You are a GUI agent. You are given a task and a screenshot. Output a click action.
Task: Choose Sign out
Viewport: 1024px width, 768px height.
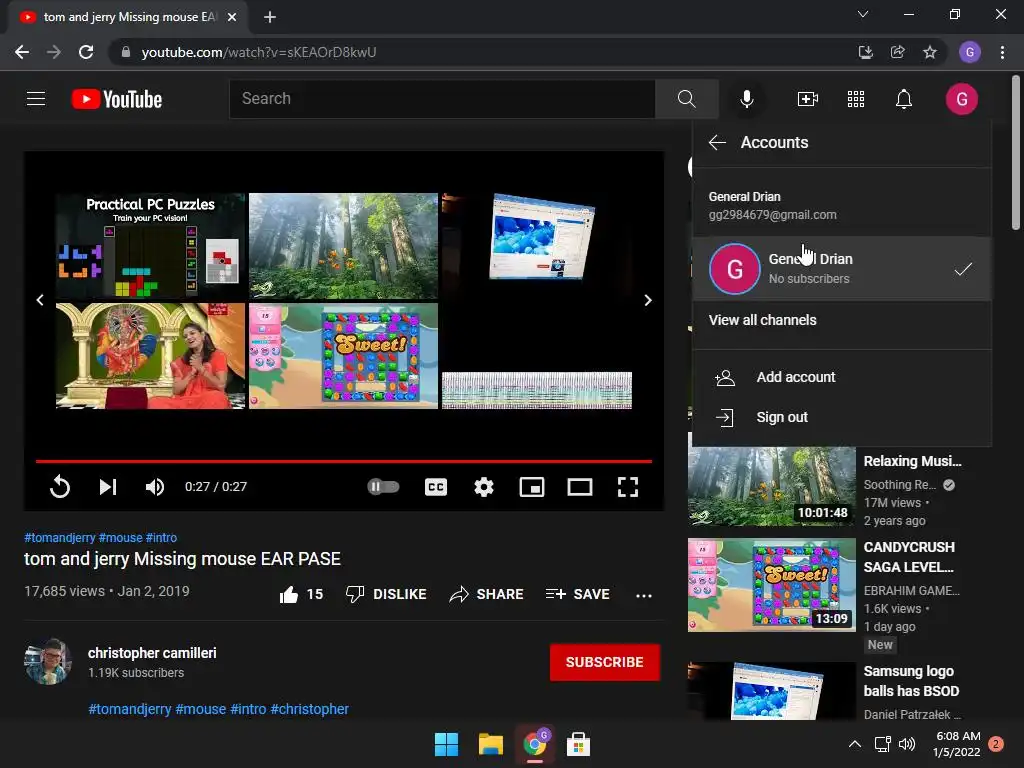click(782, 417)
